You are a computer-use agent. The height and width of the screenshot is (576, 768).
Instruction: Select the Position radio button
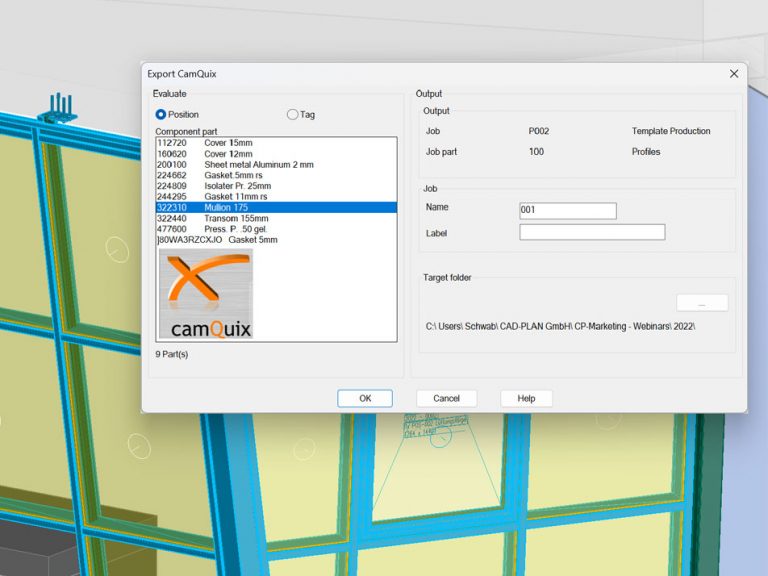[x=161, y=114]
